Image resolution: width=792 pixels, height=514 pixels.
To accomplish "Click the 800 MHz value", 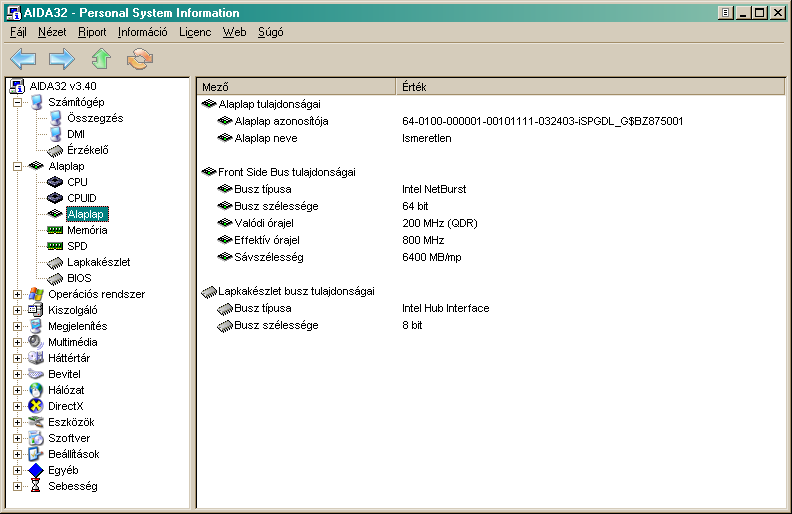I will pos(423,240).
